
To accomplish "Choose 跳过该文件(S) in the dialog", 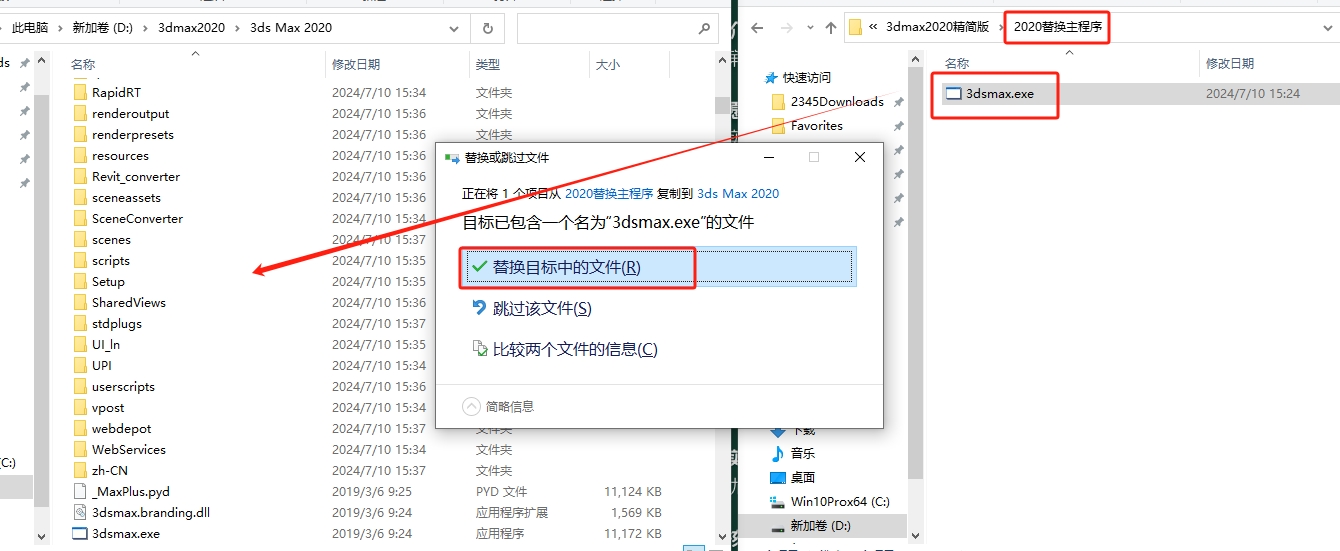I will [531, 308].
